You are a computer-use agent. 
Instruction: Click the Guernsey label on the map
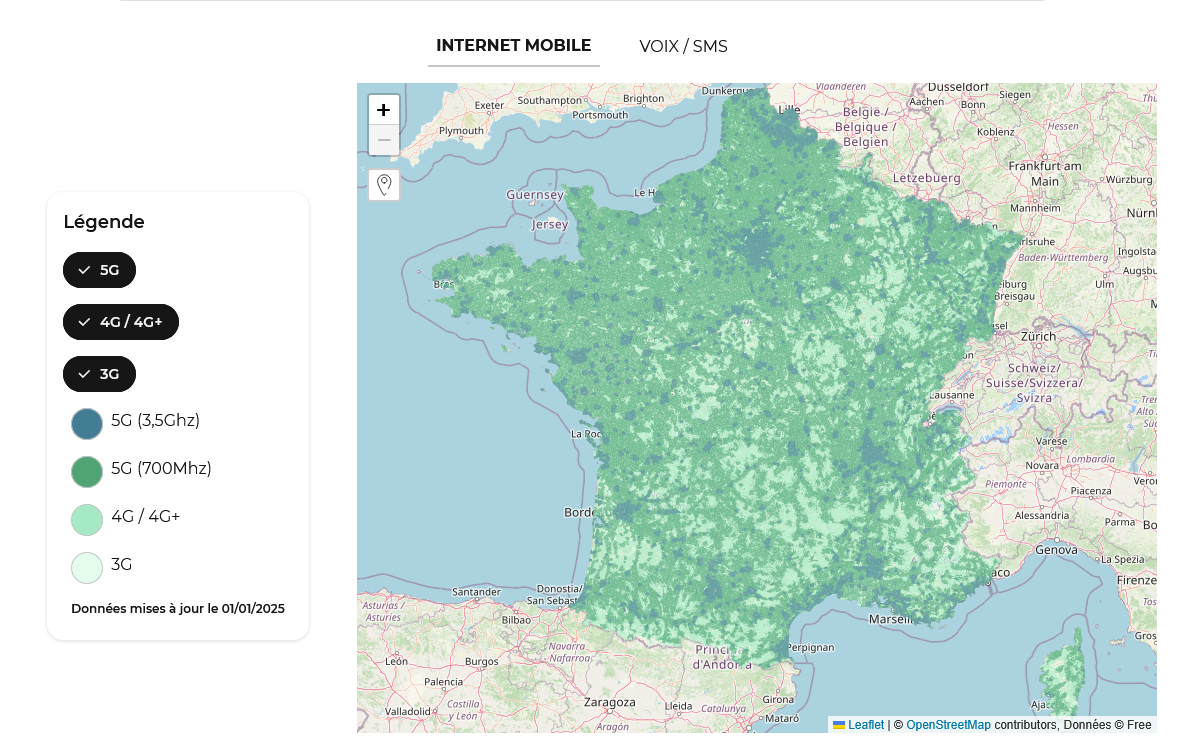tap(534, 194)
